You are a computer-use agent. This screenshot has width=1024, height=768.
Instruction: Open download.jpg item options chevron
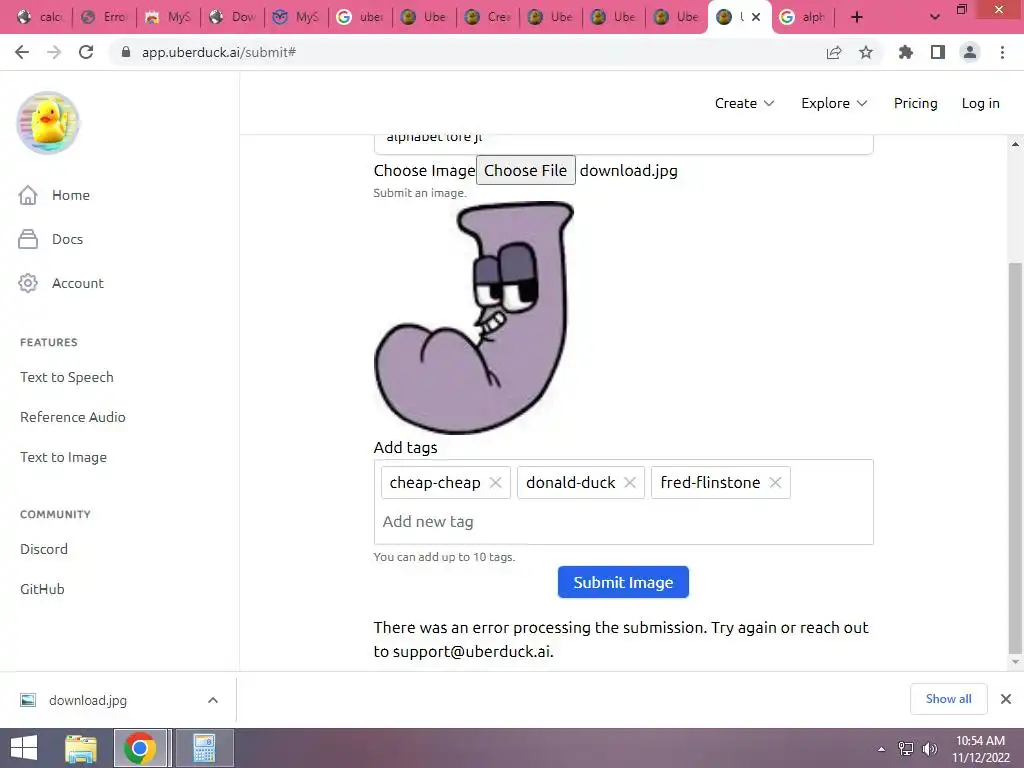(213, 700)
